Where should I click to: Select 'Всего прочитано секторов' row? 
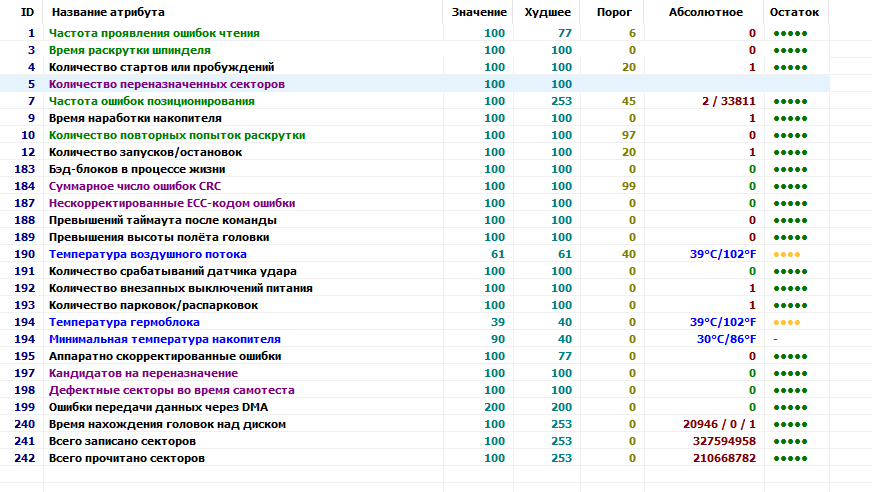(414, 459)
